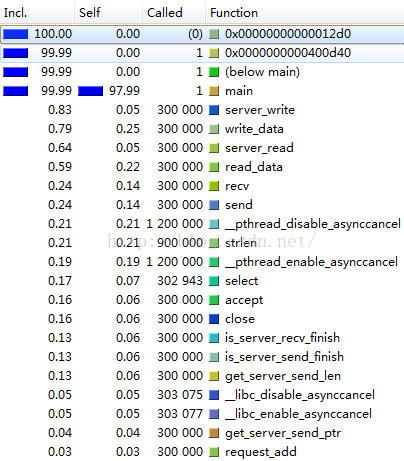Screen dimensions: 404x461
Task: Click the color square beside __libc_disable_asynccancel
Action: [x=214, y=395]
